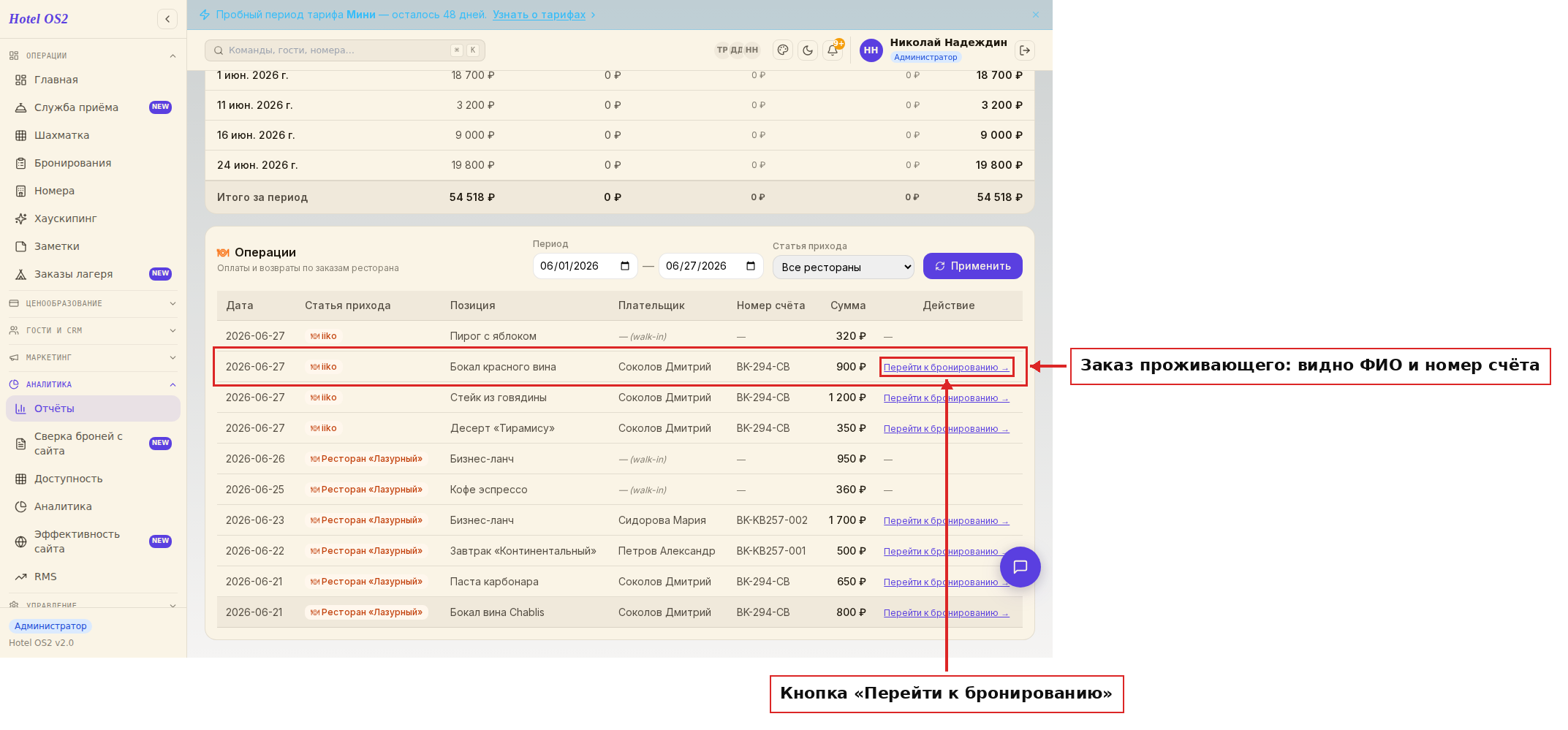Open the Все рестораны dropdown
This screenshot has height=730, width=1568.
tap(844, 267)
